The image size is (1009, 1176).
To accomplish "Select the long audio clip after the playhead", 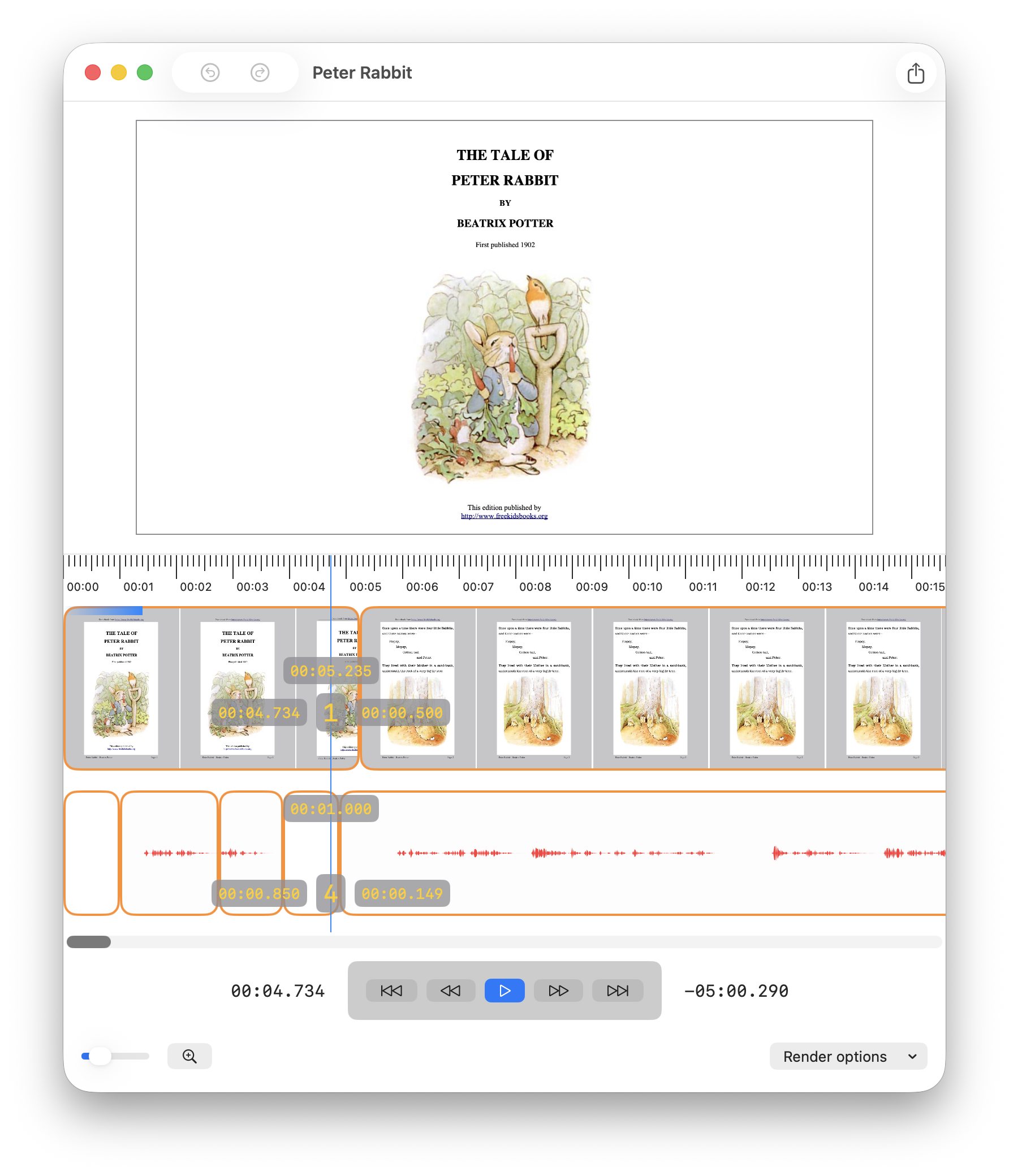I will tap(641, 853).
